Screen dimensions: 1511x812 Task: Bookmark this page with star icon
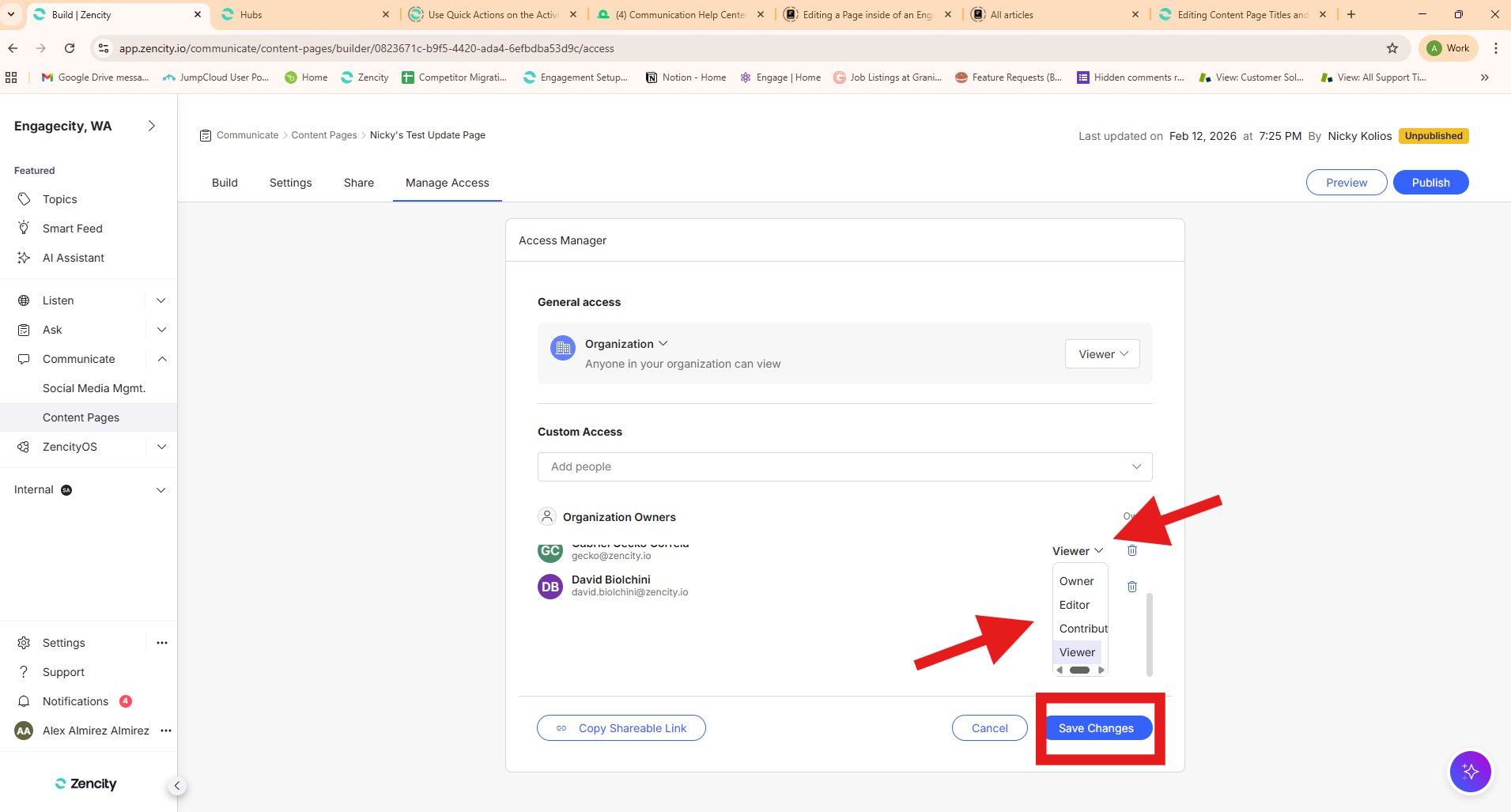(1392, 48)
